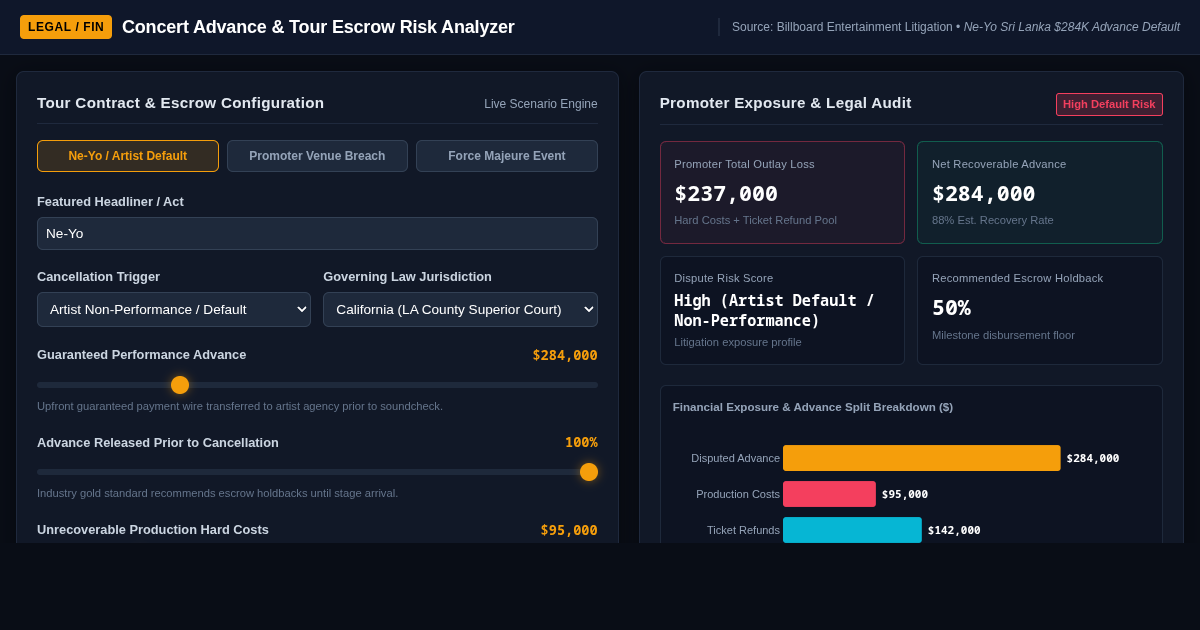Viewport: 1200px width, 630px height.
Task: Click the Recommended Escrow Holdback card
Action: 1040,310
